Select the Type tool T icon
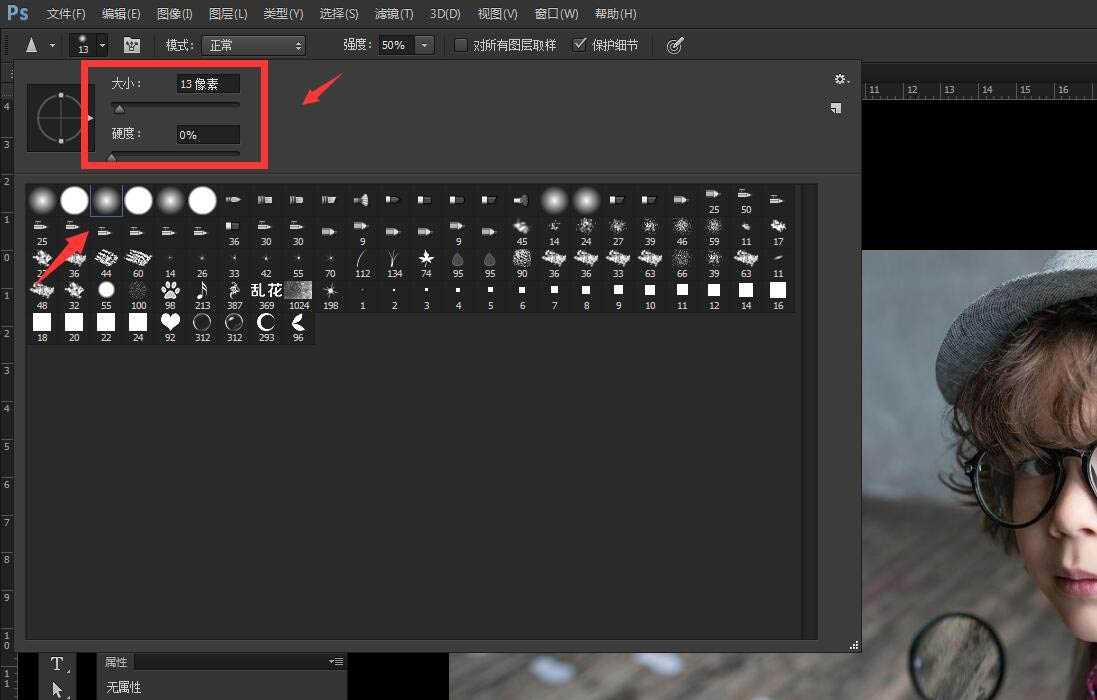The image size is (1097, 700). click(x=57, y=664)
